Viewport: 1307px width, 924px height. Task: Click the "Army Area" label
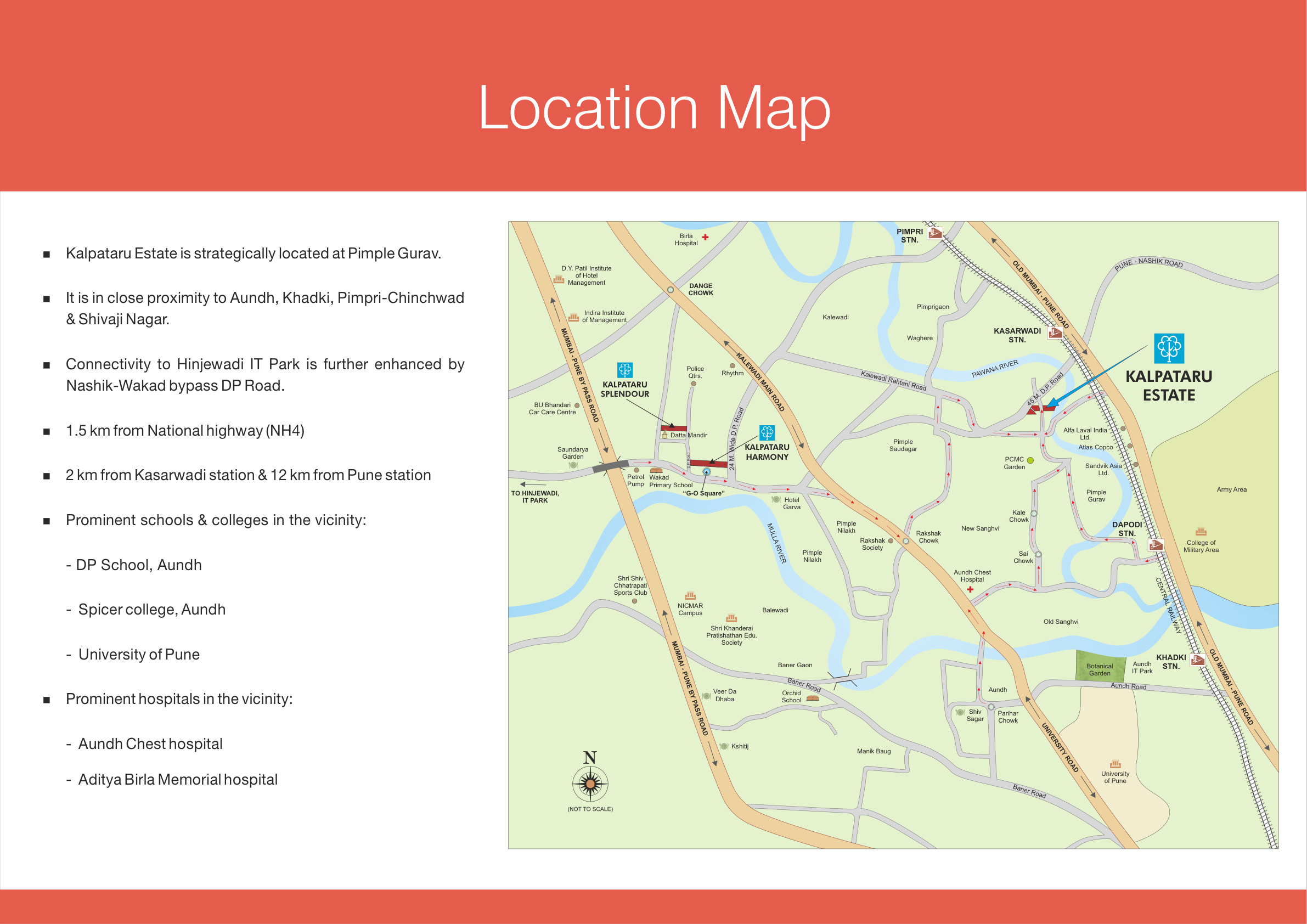[1232, 489]
